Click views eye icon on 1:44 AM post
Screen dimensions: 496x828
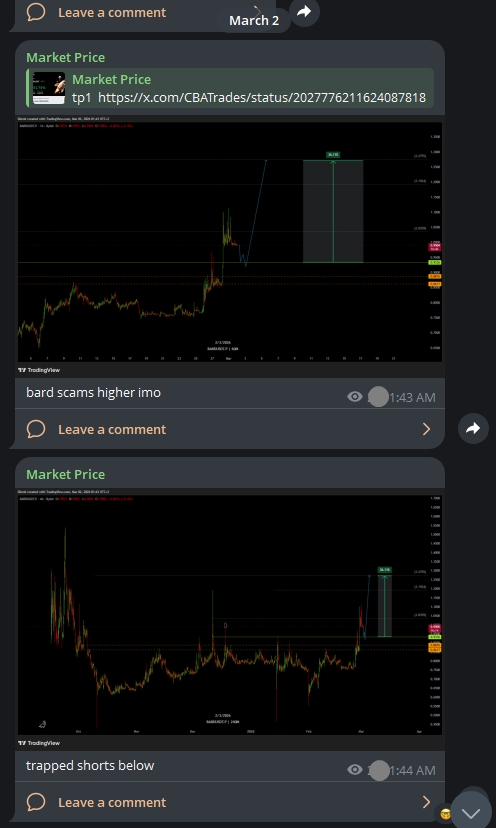354,770
